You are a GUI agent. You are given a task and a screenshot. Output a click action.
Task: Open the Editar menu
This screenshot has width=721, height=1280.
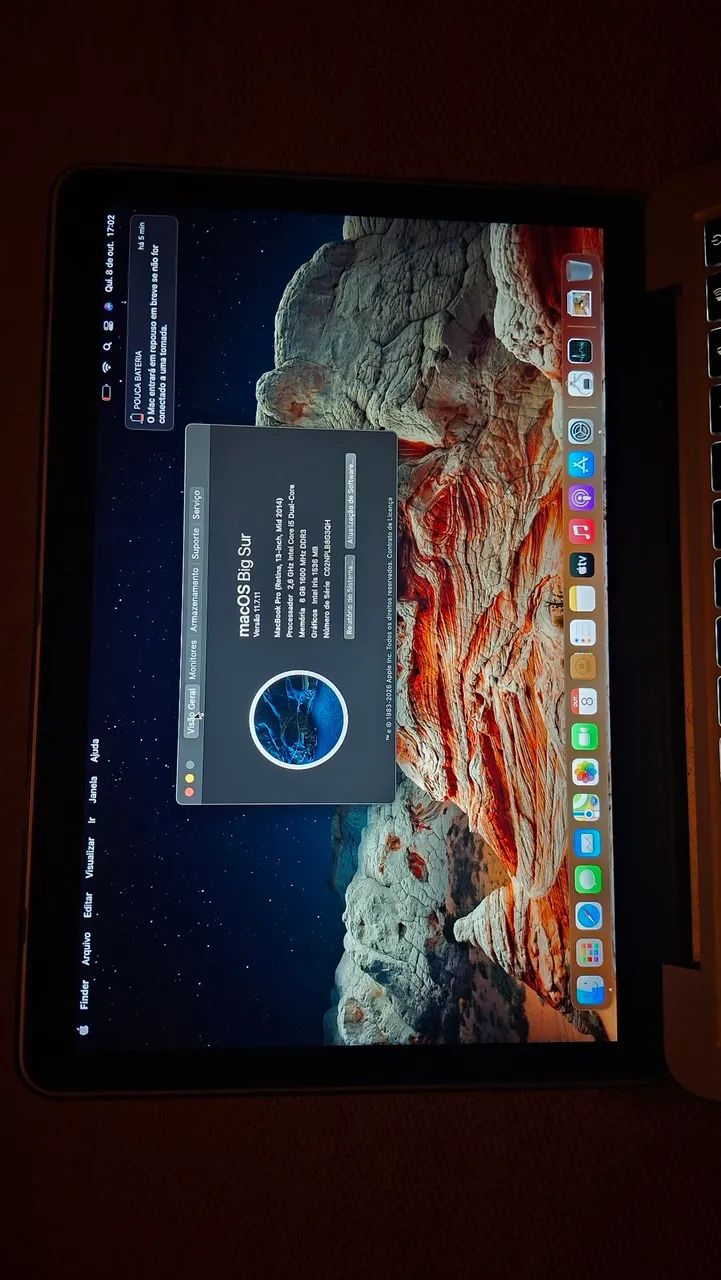pos(87,904)
